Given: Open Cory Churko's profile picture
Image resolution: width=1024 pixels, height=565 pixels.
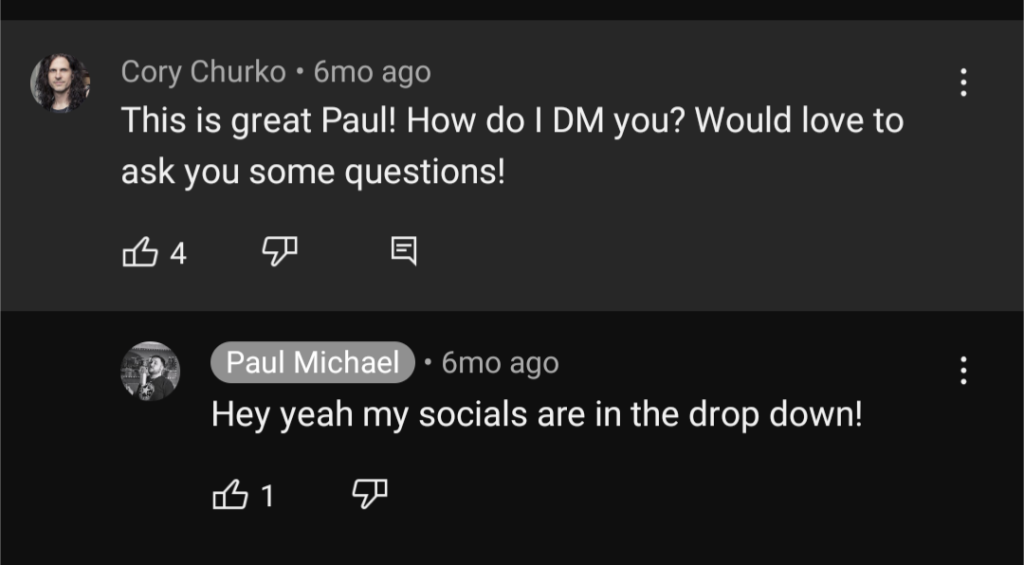Looking at the screenshot, I should point(59,82).
